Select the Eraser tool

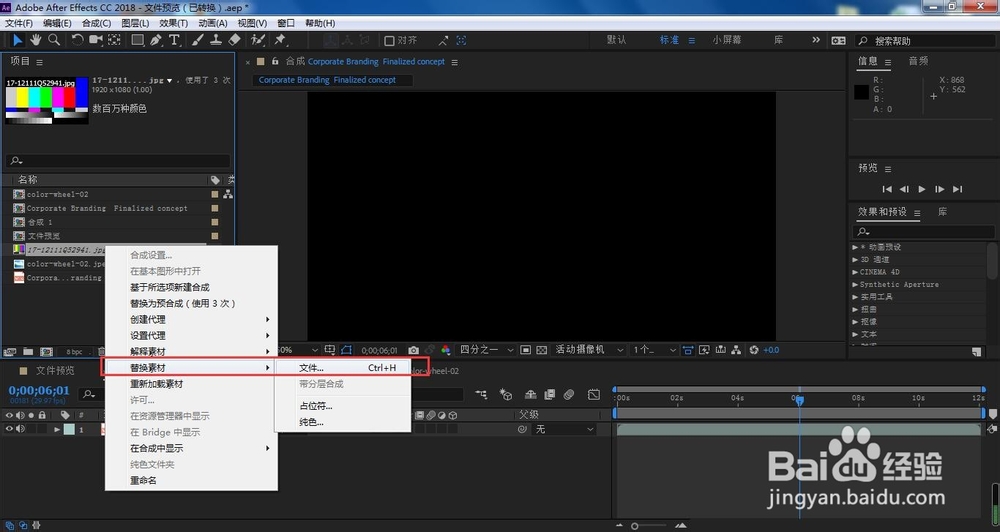(234, 40)
